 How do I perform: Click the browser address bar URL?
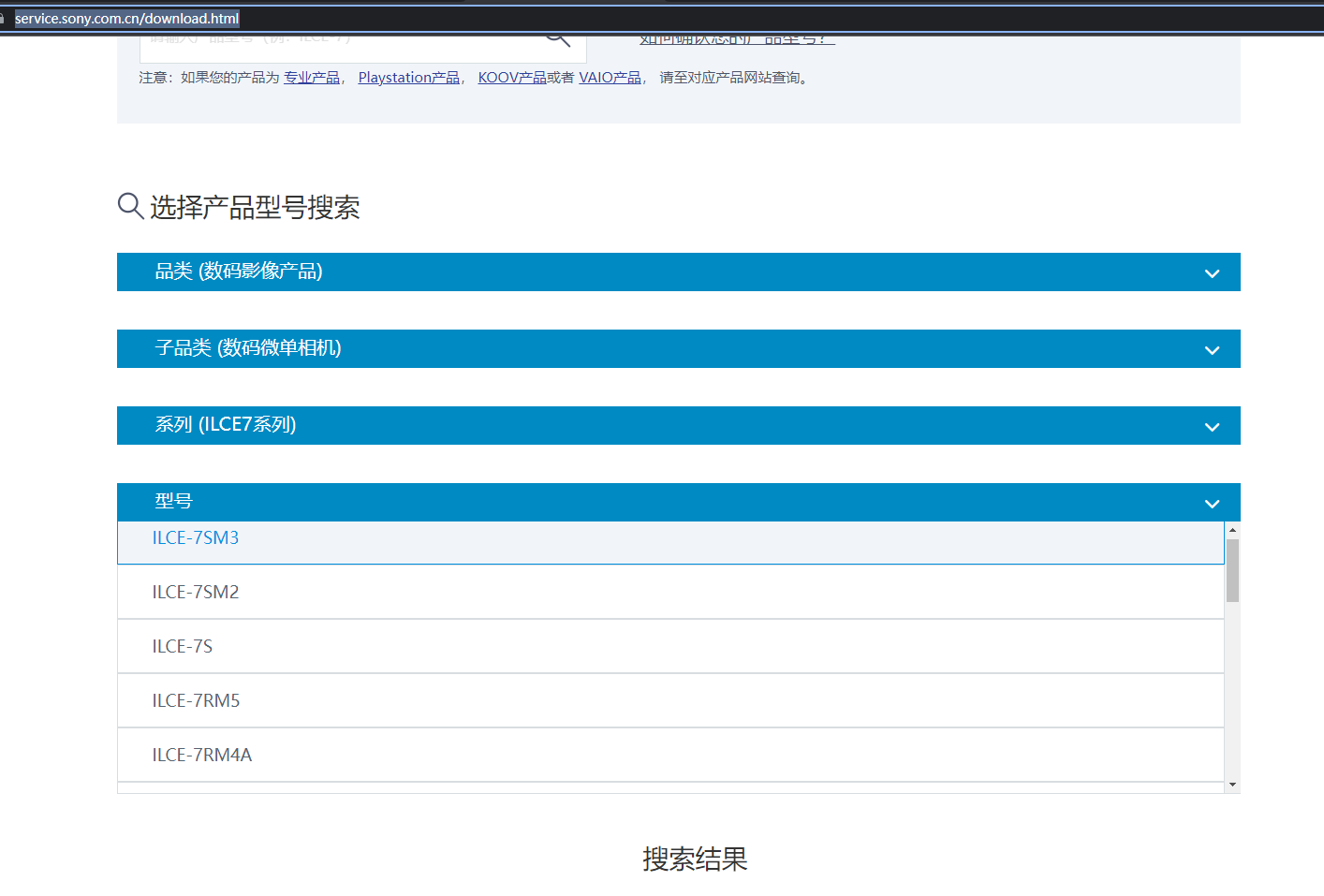(x=126, y=19)
